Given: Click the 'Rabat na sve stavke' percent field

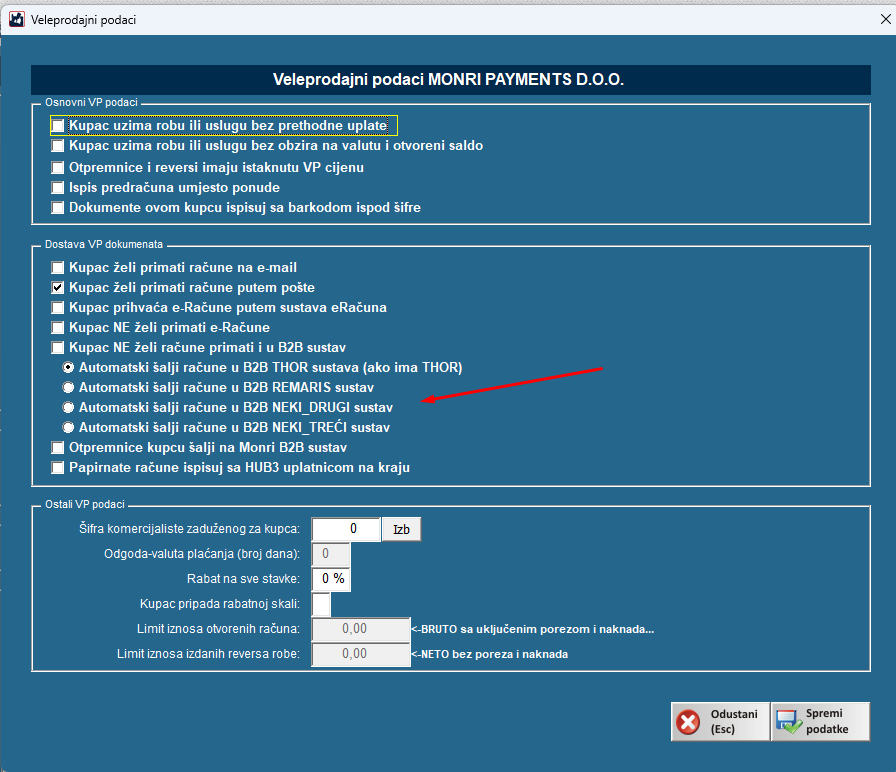Looking at the screenshot, I should click(331, 579).
